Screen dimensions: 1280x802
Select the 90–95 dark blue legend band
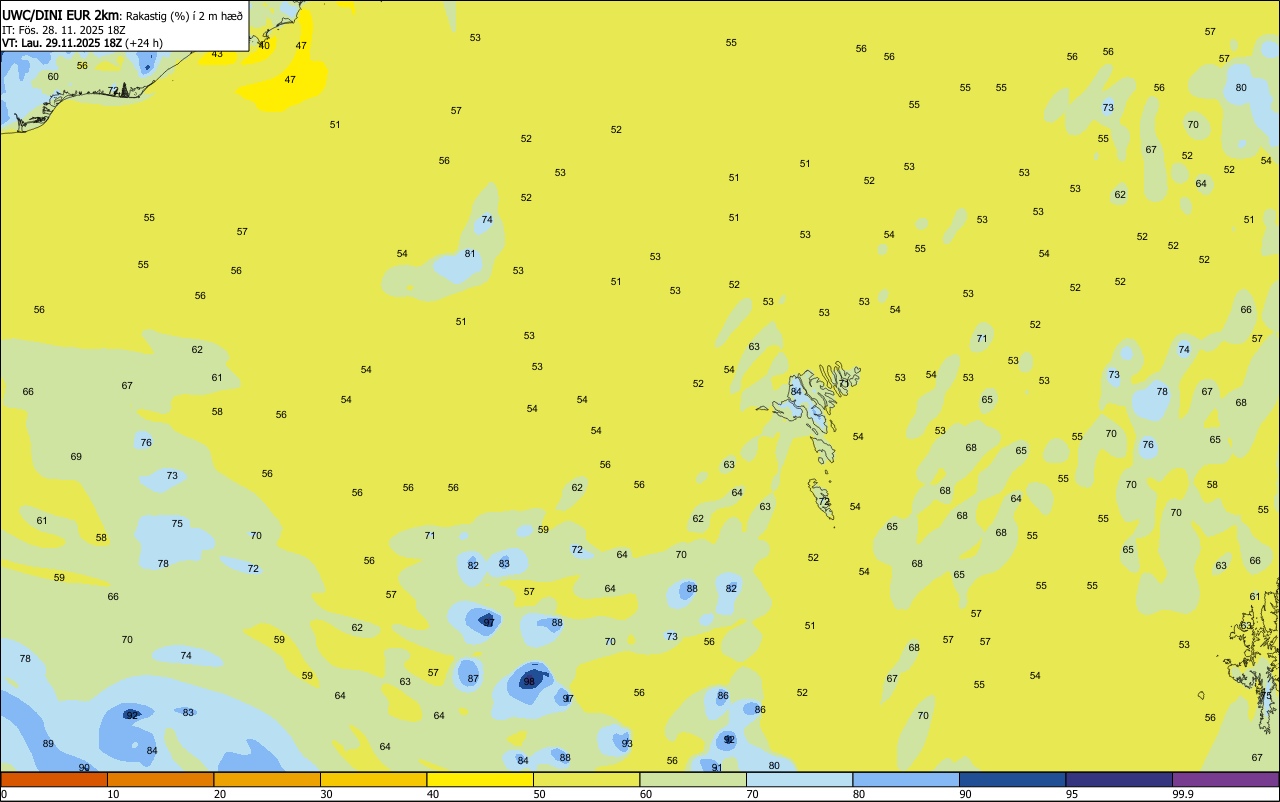tap(1012, 779)
